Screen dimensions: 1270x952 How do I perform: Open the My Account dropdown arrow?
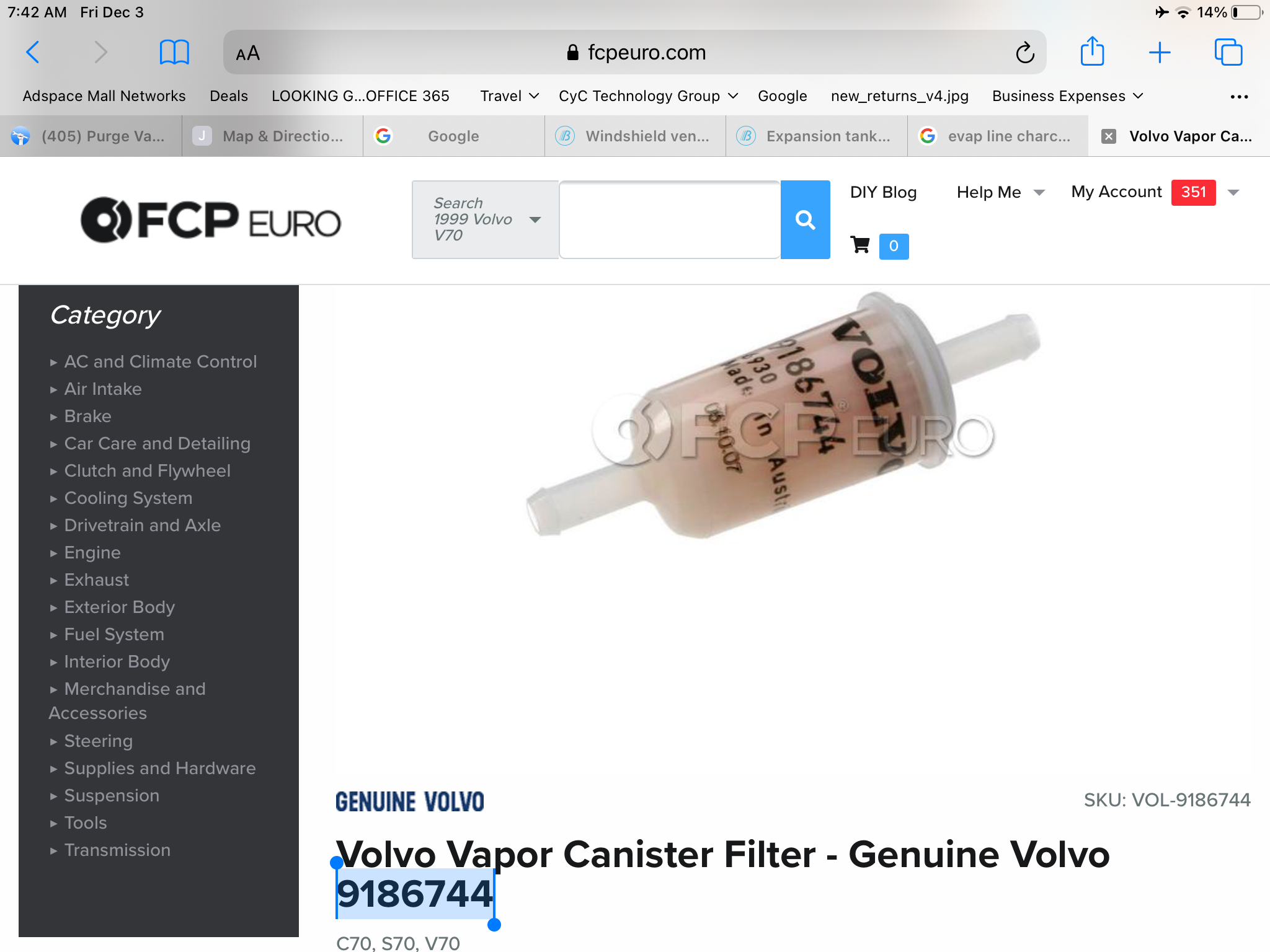tap(1233, 193)
